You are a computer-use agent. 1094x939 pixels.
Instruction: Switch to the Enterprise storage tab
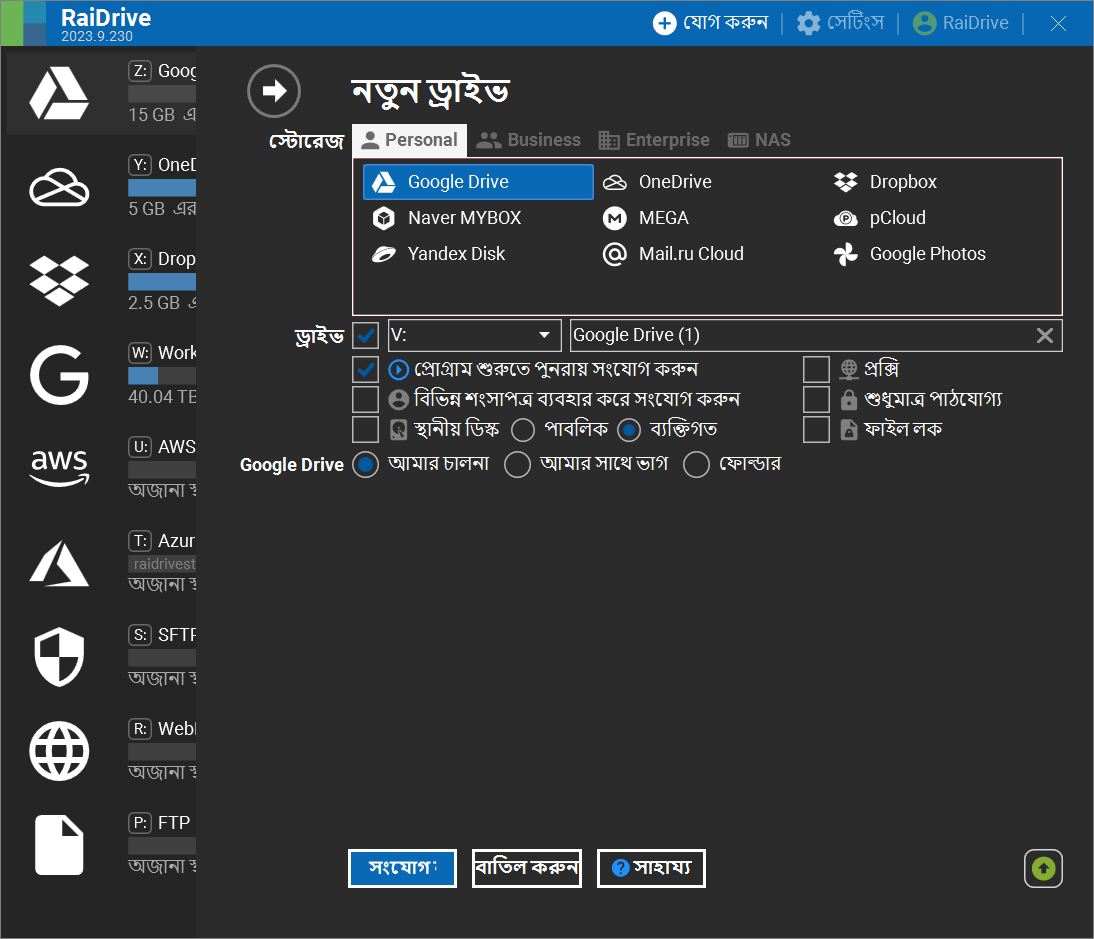coord(654,140)
